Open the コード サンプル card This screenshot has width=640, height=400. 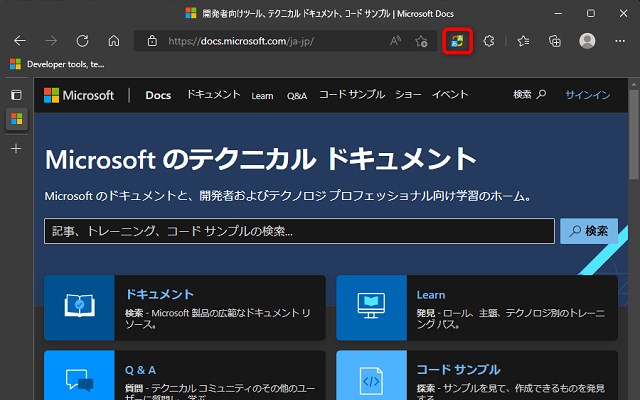pyautogui.click(x=477, y=375)
